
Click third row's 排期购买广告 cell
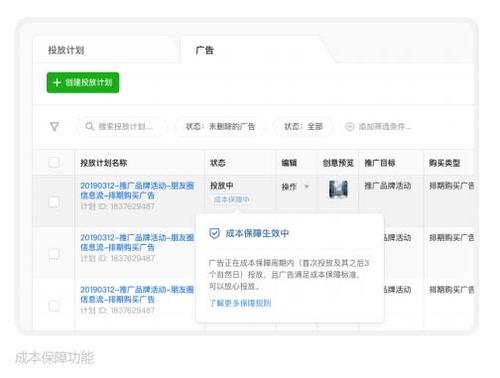point(452,290)
